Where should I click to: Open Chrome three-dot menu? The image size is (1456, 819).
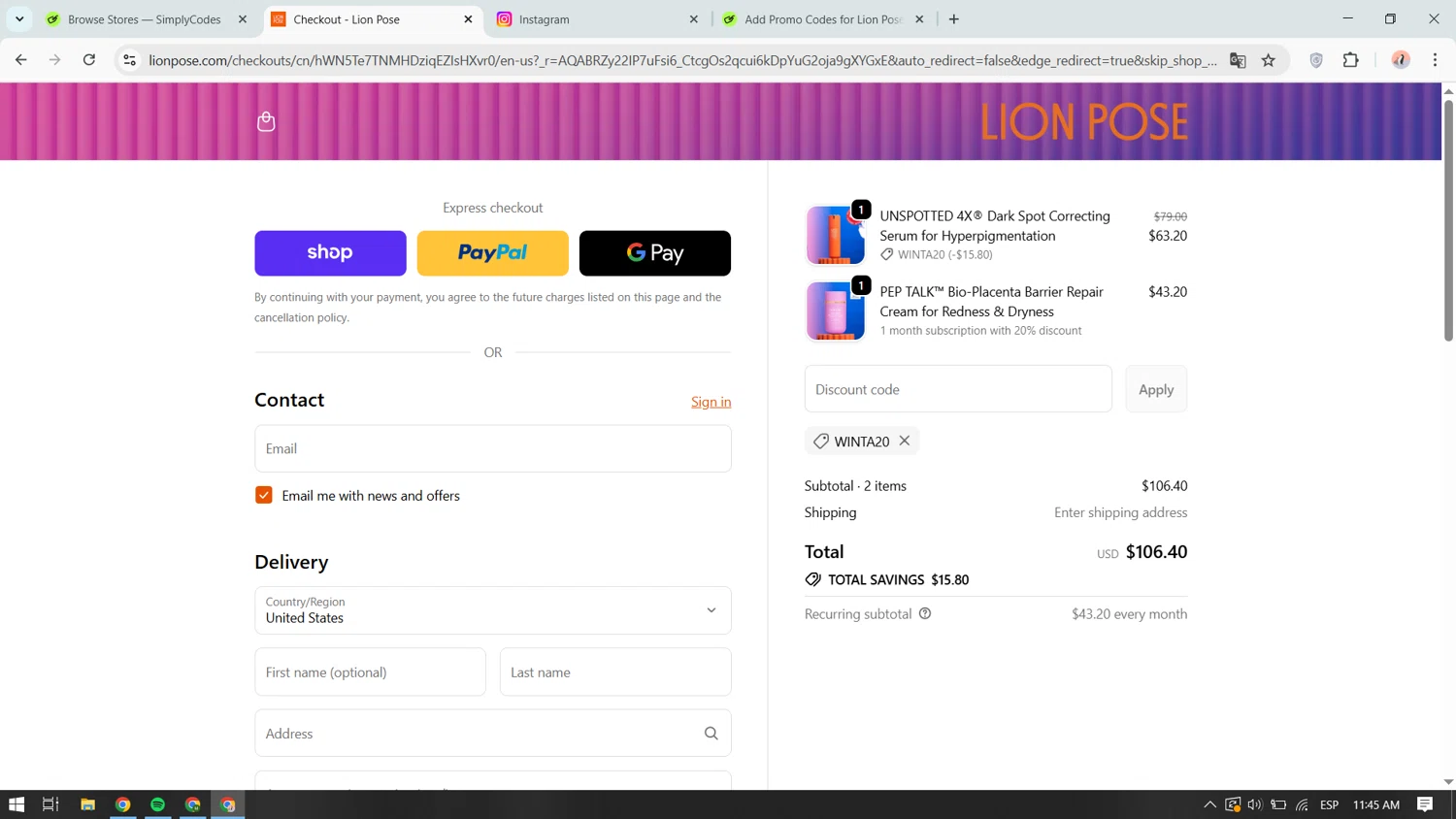[1436, 60]
